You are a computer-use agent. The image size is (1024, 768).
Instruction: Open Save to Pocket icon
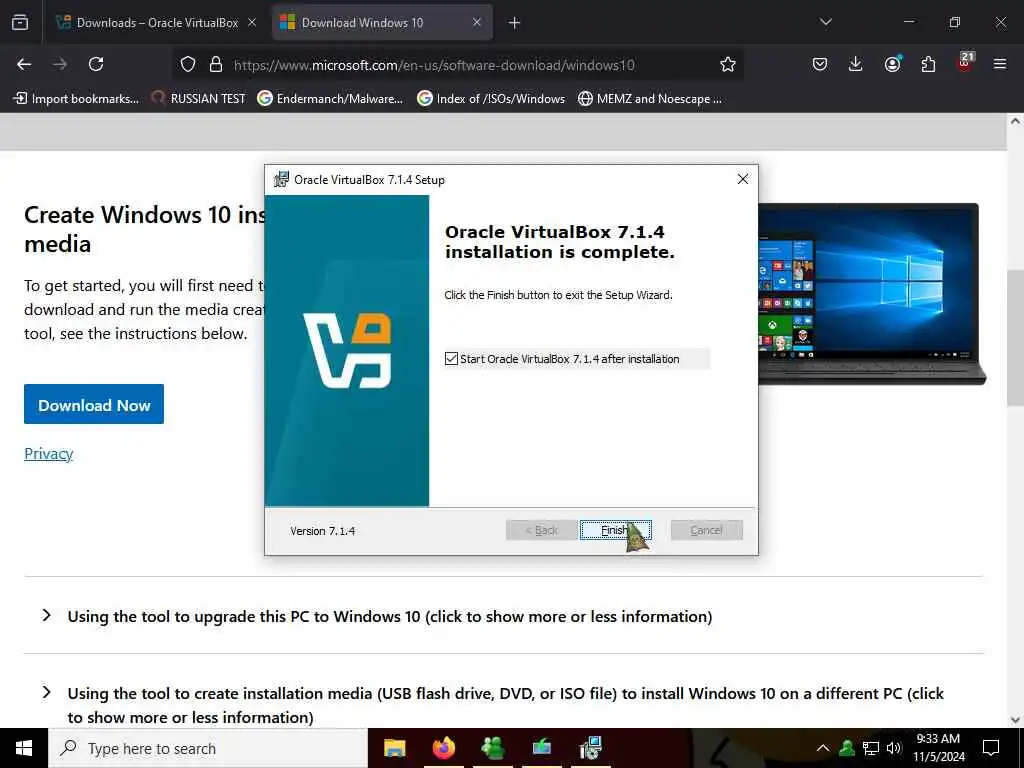point(820,64)
